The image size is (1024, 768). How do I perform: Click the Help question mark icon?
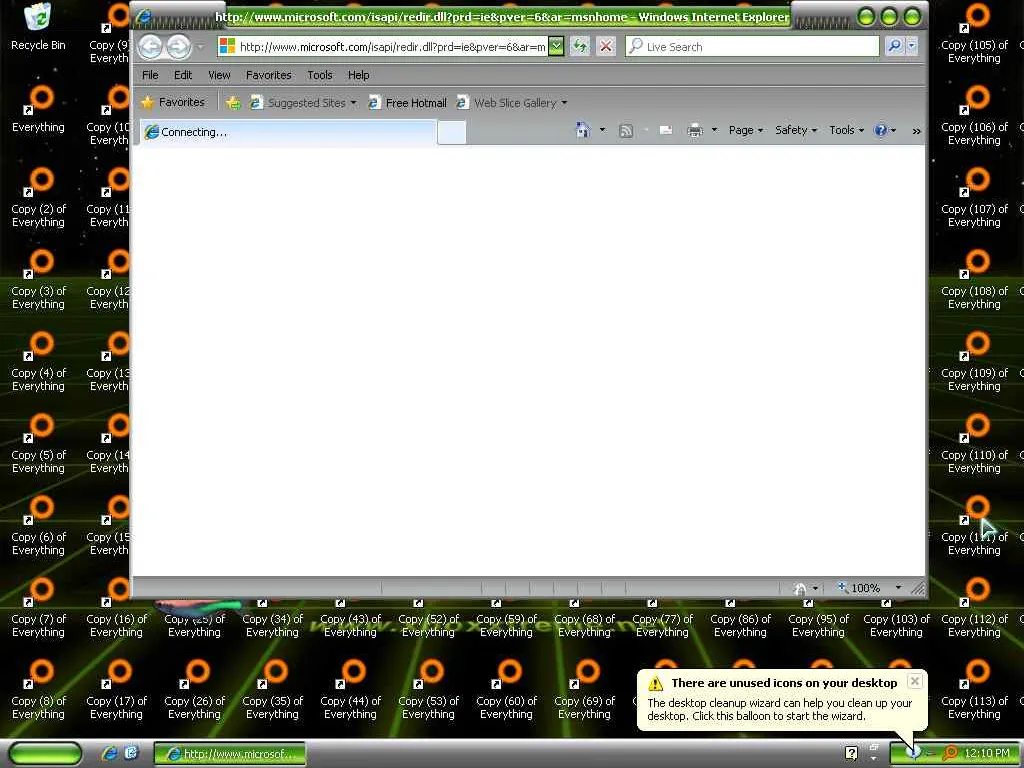tap(880, 130)
